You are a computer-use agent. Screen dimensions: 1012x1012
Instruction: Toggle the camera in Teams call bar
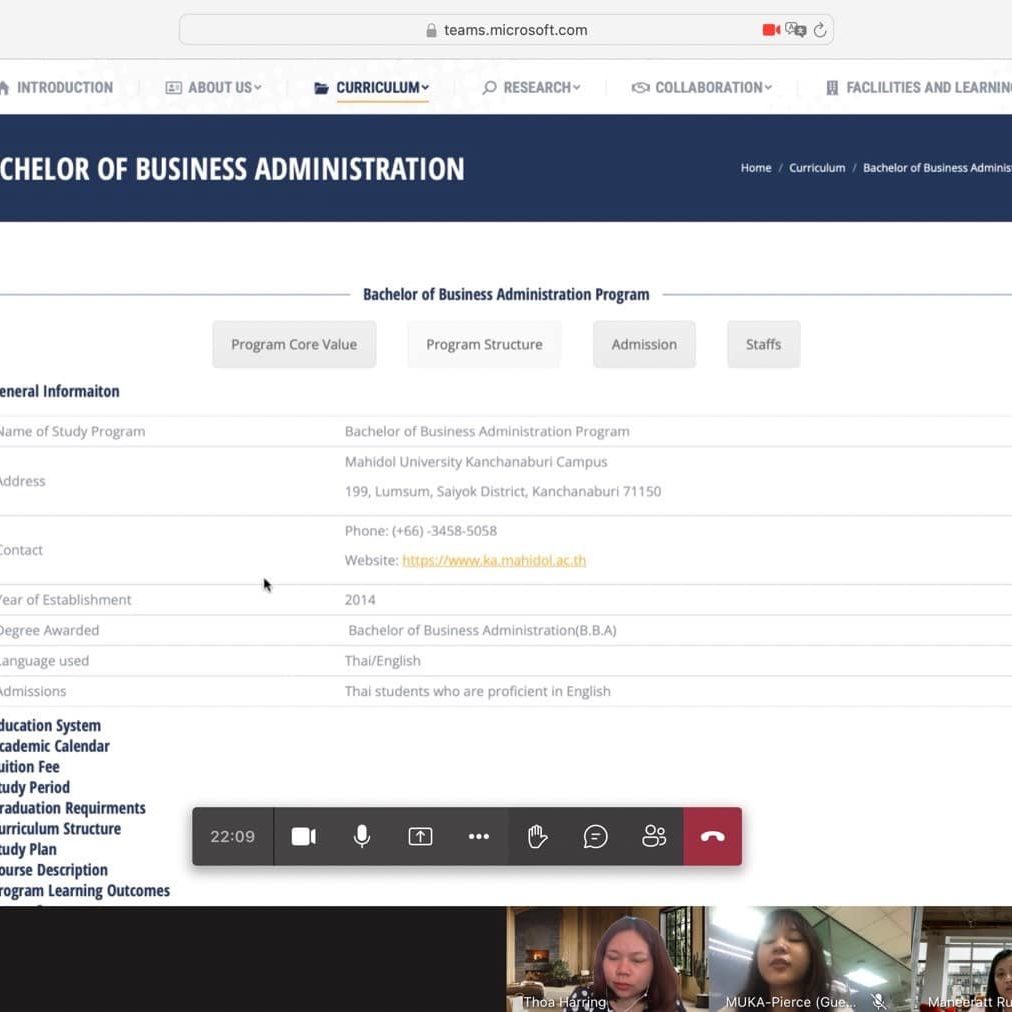pyautogui.click(x=303, y=837)
